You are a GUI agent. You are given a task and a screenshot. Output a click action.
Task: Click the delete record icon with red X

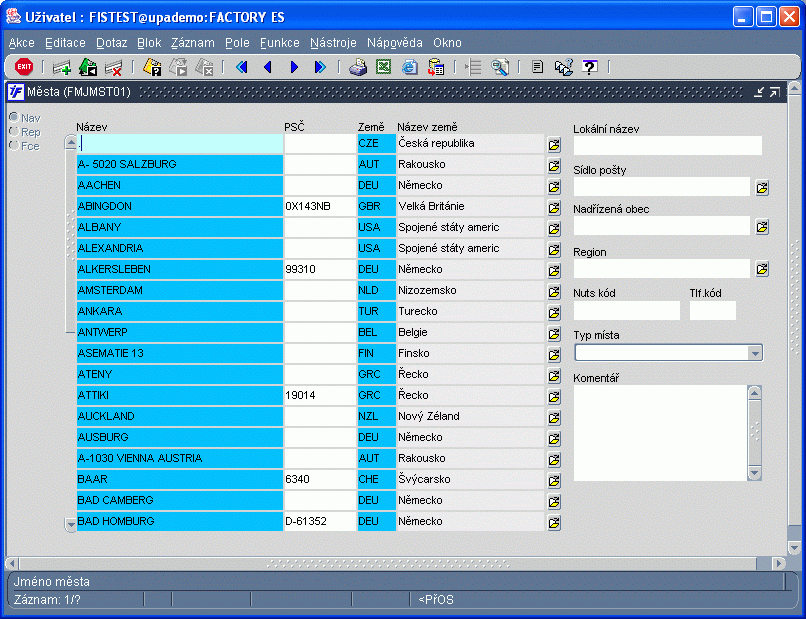(113, 67)
